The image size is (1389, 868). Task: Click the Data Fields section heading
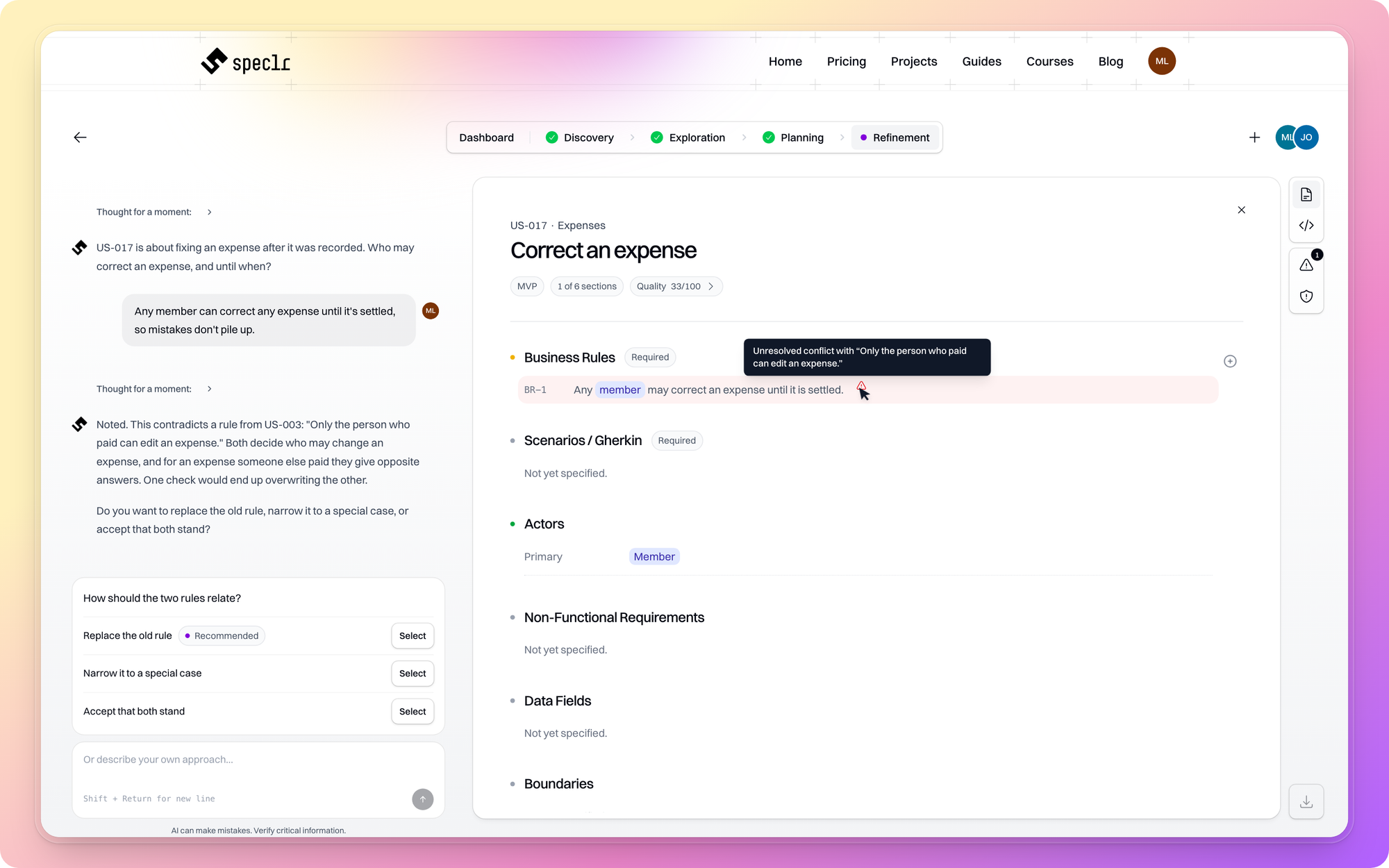(x=558, y=701)
